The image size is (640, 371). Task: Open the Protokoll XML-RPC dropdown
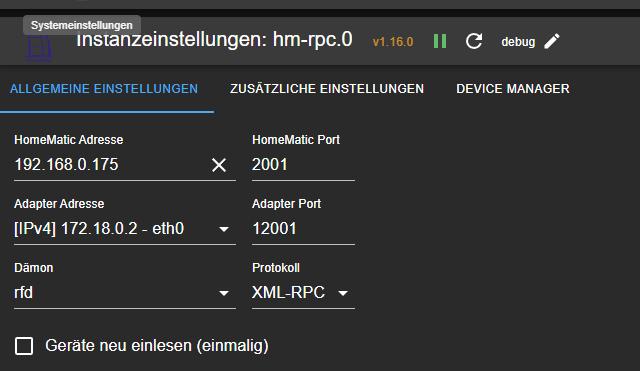[x=303, y=293]
